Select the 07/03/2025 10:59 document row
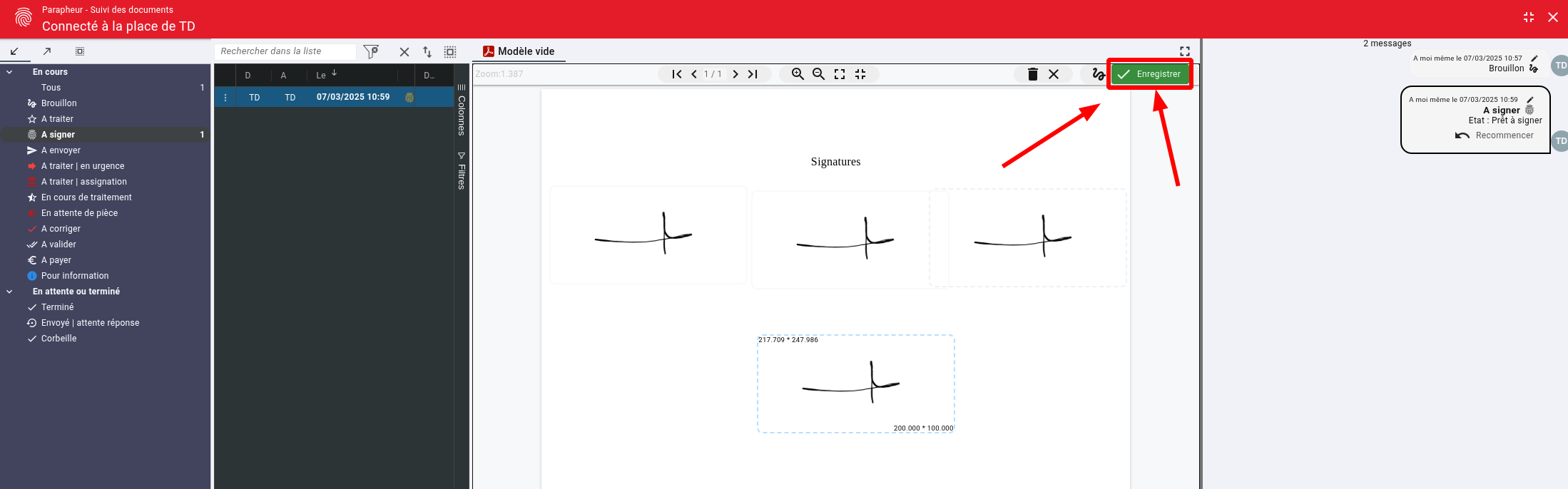Image resolution: width=1568 pixels, height=489 pixels. point(335,97)
